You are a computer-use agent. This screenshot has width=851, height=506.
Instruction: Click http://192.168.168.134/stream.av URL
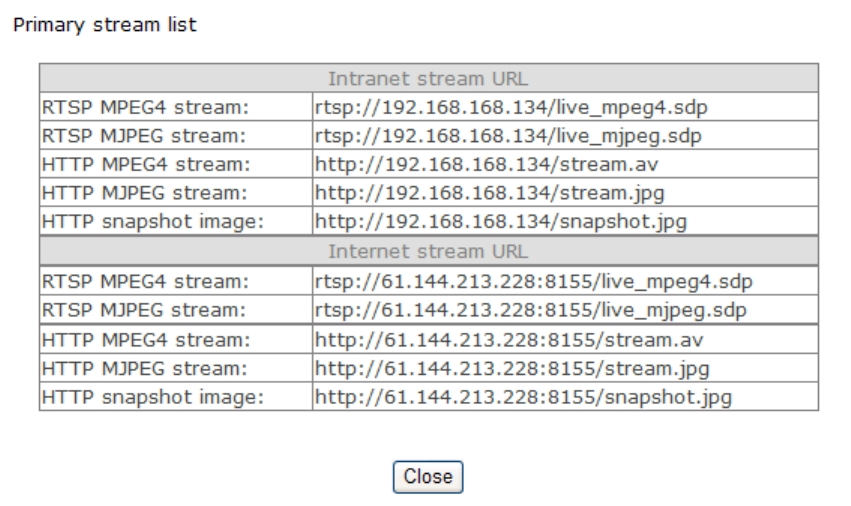tap(487, 164)
